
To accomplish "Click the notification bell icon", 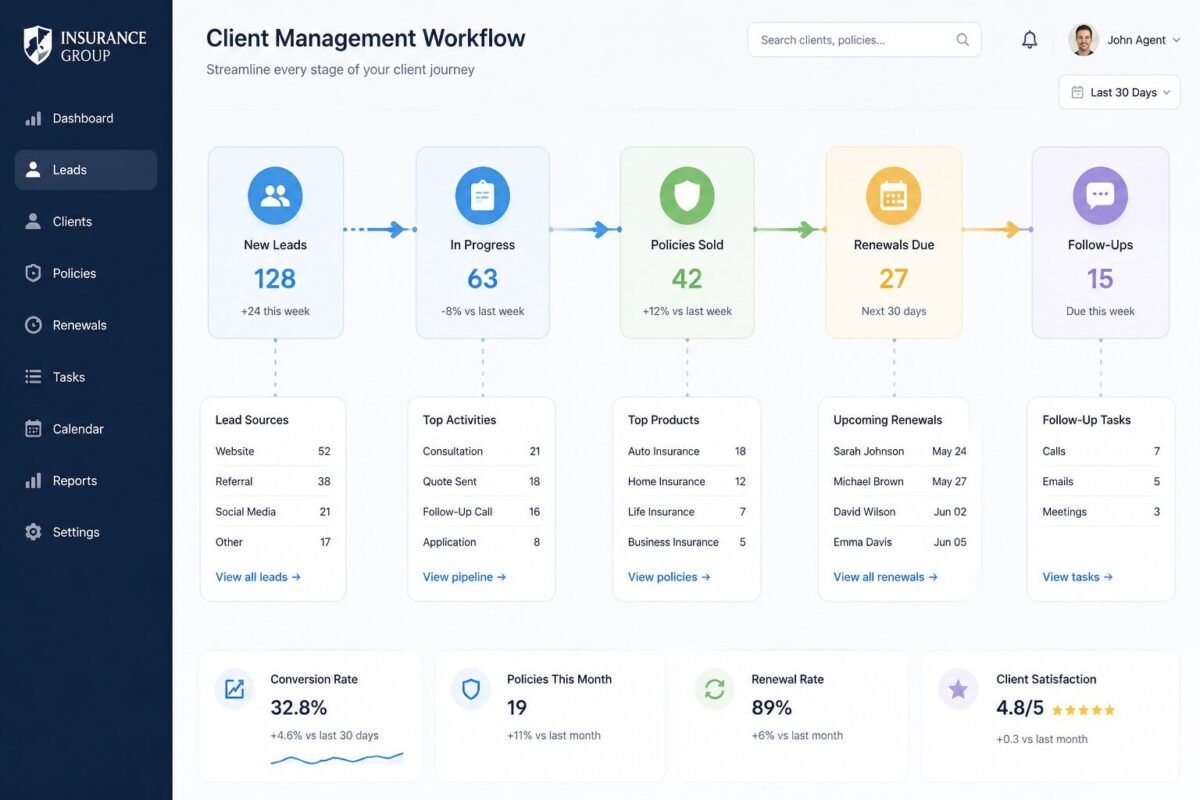I will coord(1029,40).
